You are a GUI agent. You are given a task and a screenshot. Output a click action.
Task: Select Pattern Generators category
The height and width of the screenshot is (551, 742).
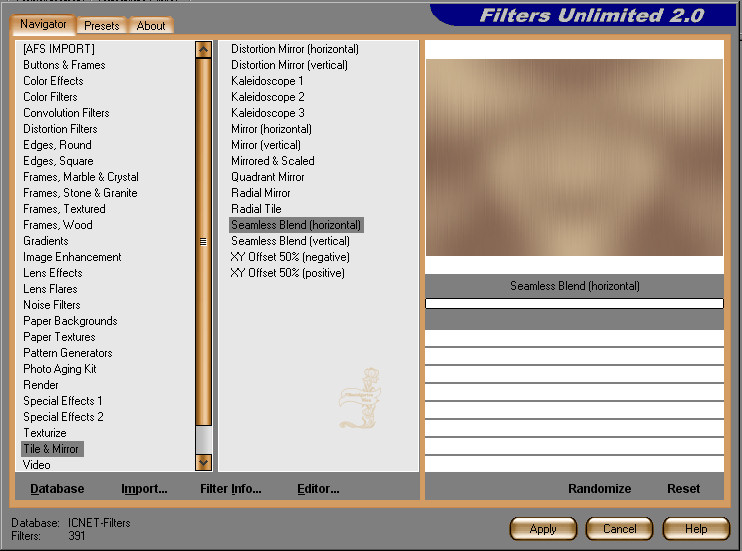point(68,353)
